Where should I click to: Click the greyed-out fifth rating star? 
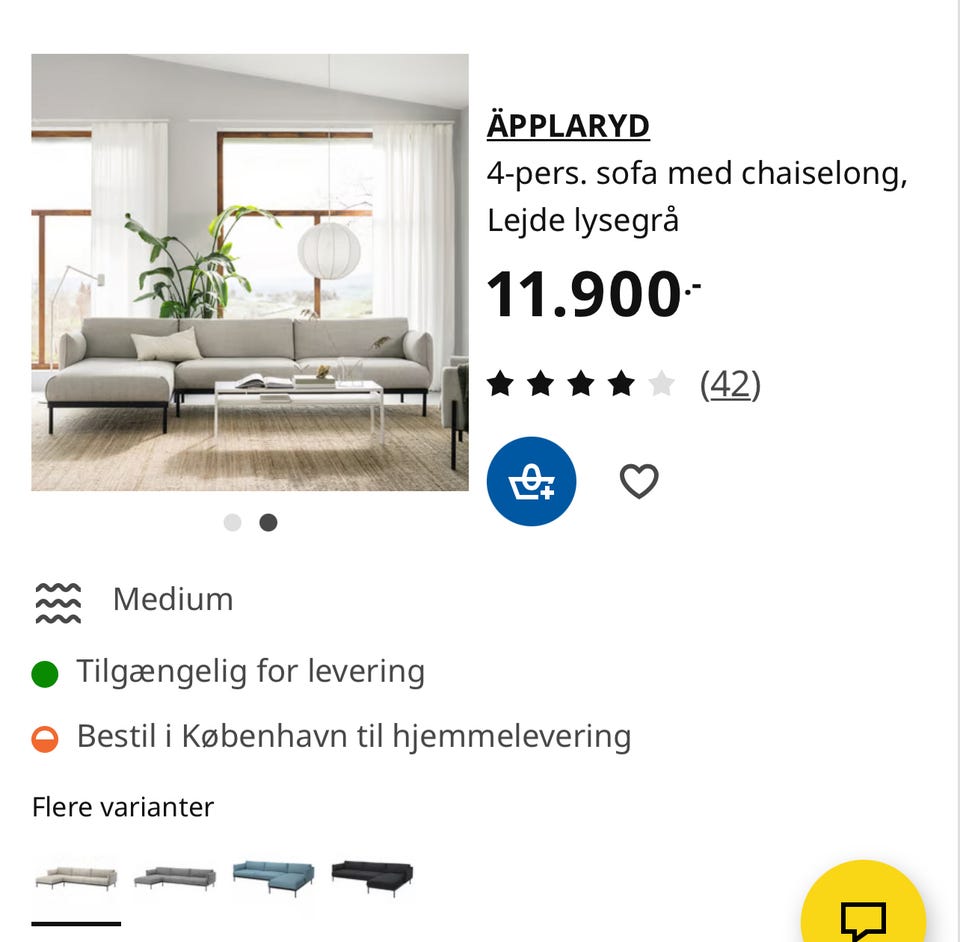(658, 383)
